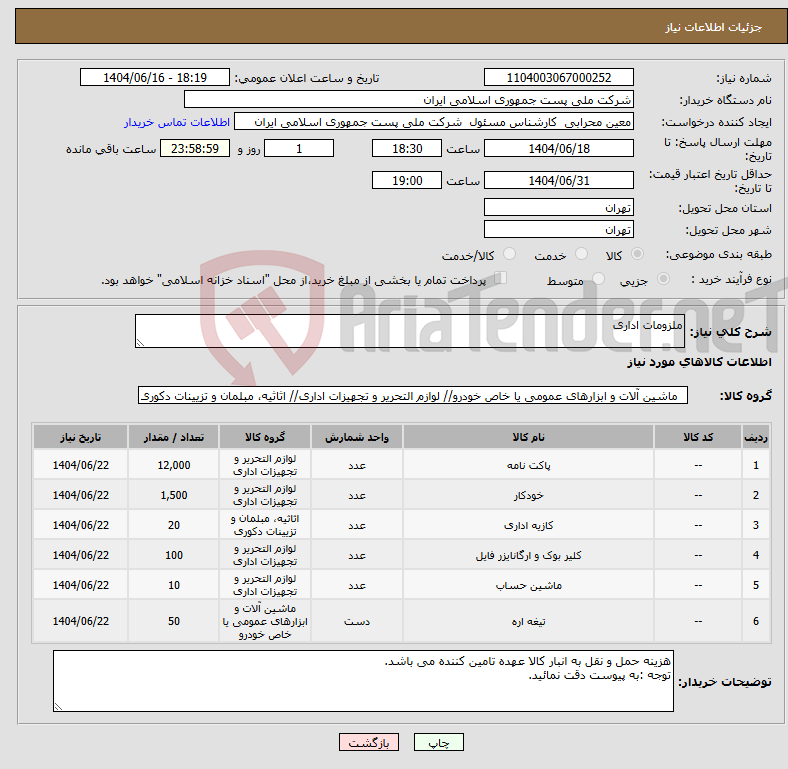Click the چاپ print button
788x769 pixels.
[438, 742]
